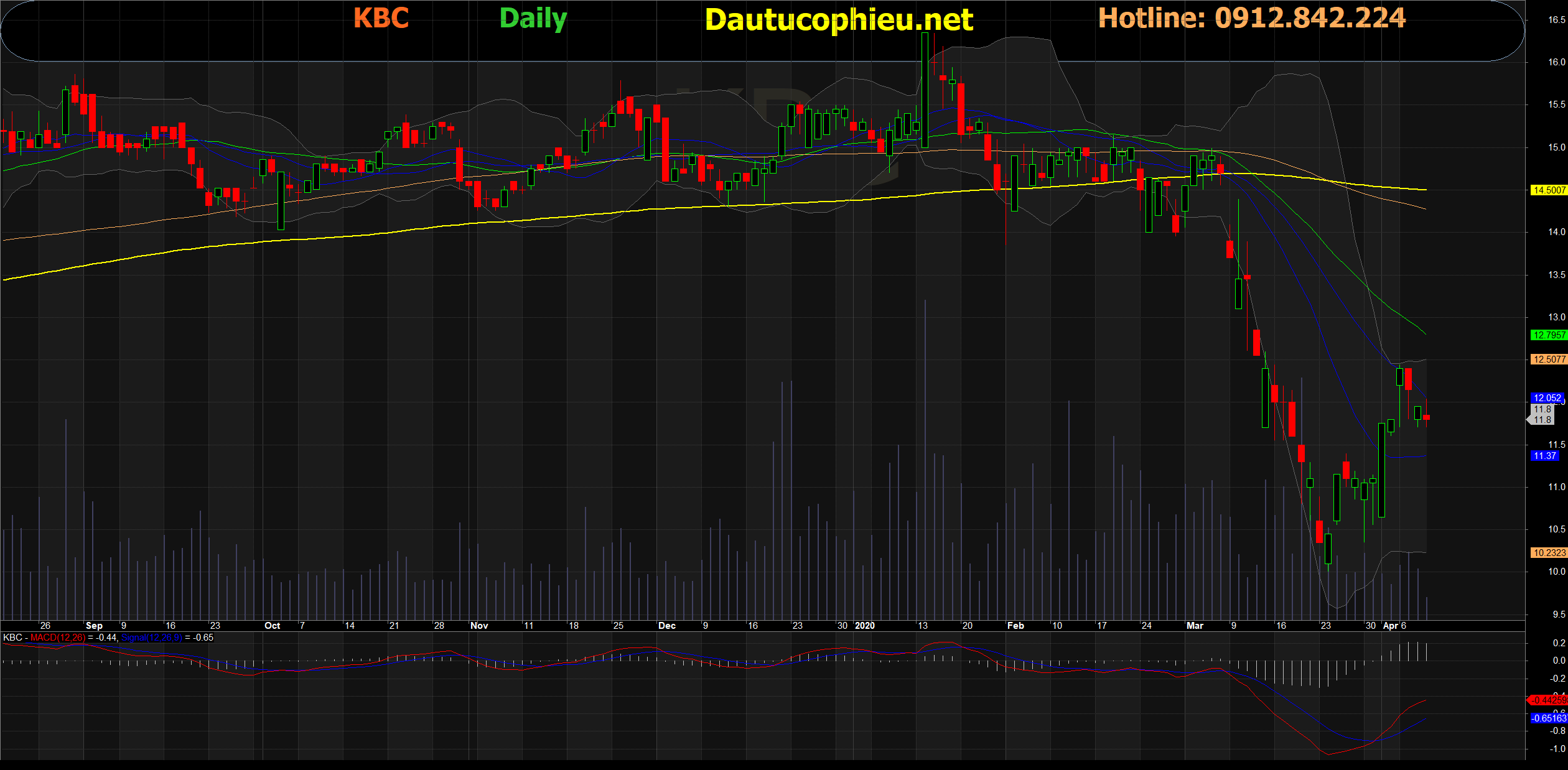Click the KBC ticker symbol title

click(x=381, y=18)
